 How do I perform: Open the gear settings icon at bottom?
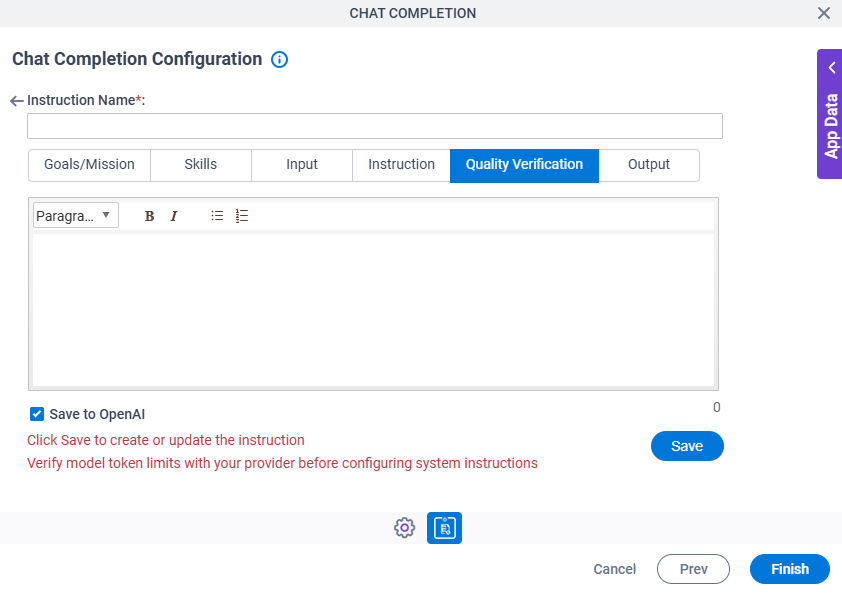click(404, 527)
